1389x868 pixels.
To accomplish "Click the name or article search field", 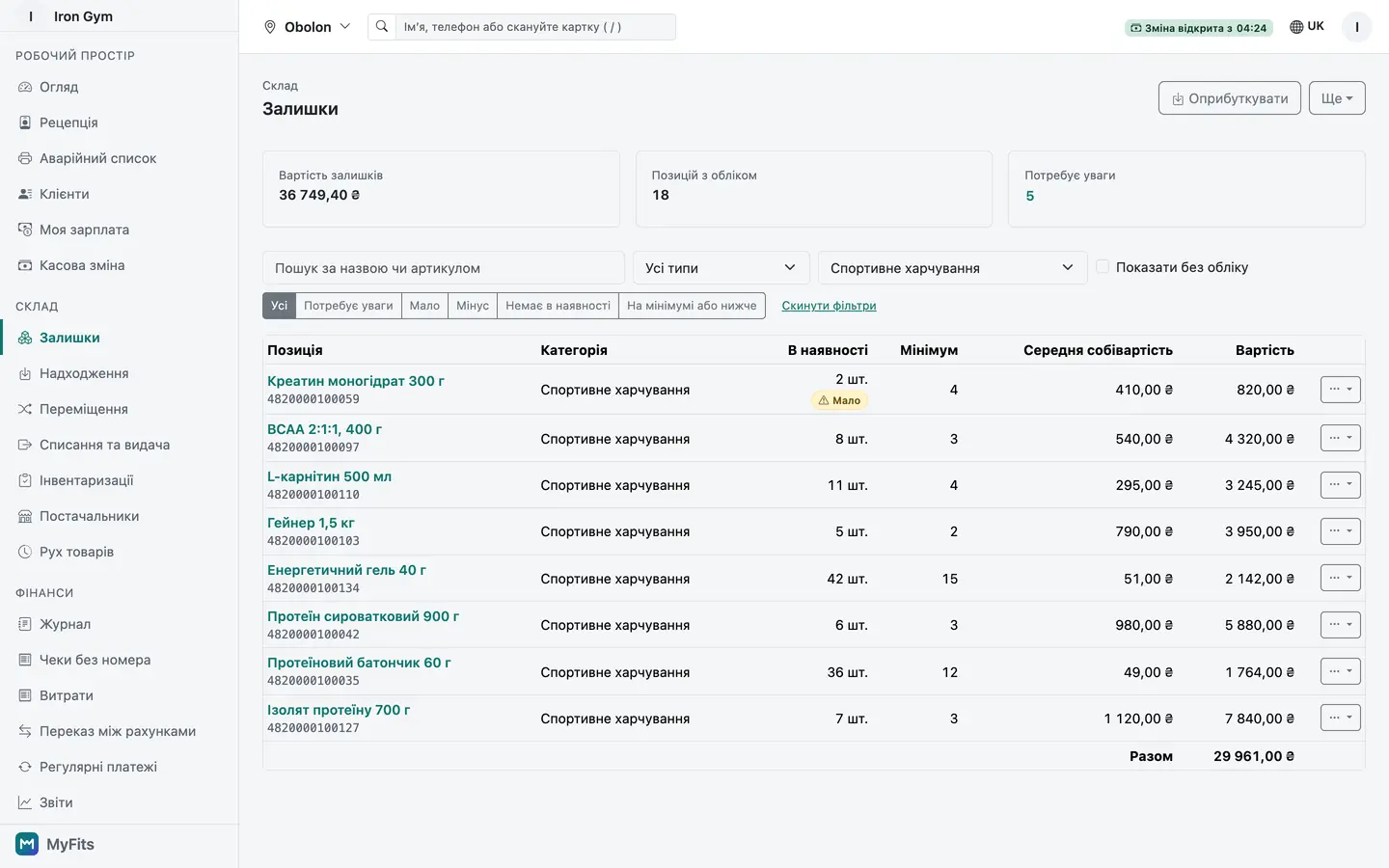I will [x=444, y=268].
